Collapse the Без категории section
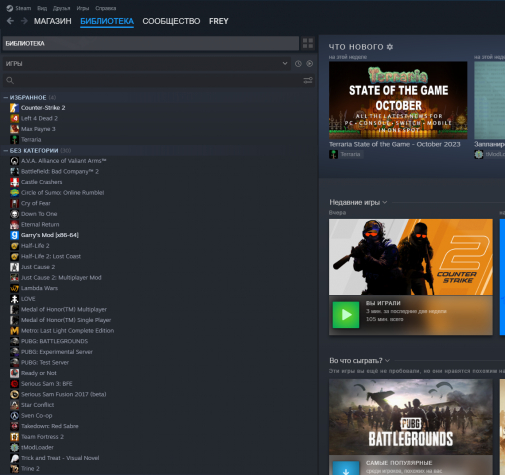 [x=6, y=151]
